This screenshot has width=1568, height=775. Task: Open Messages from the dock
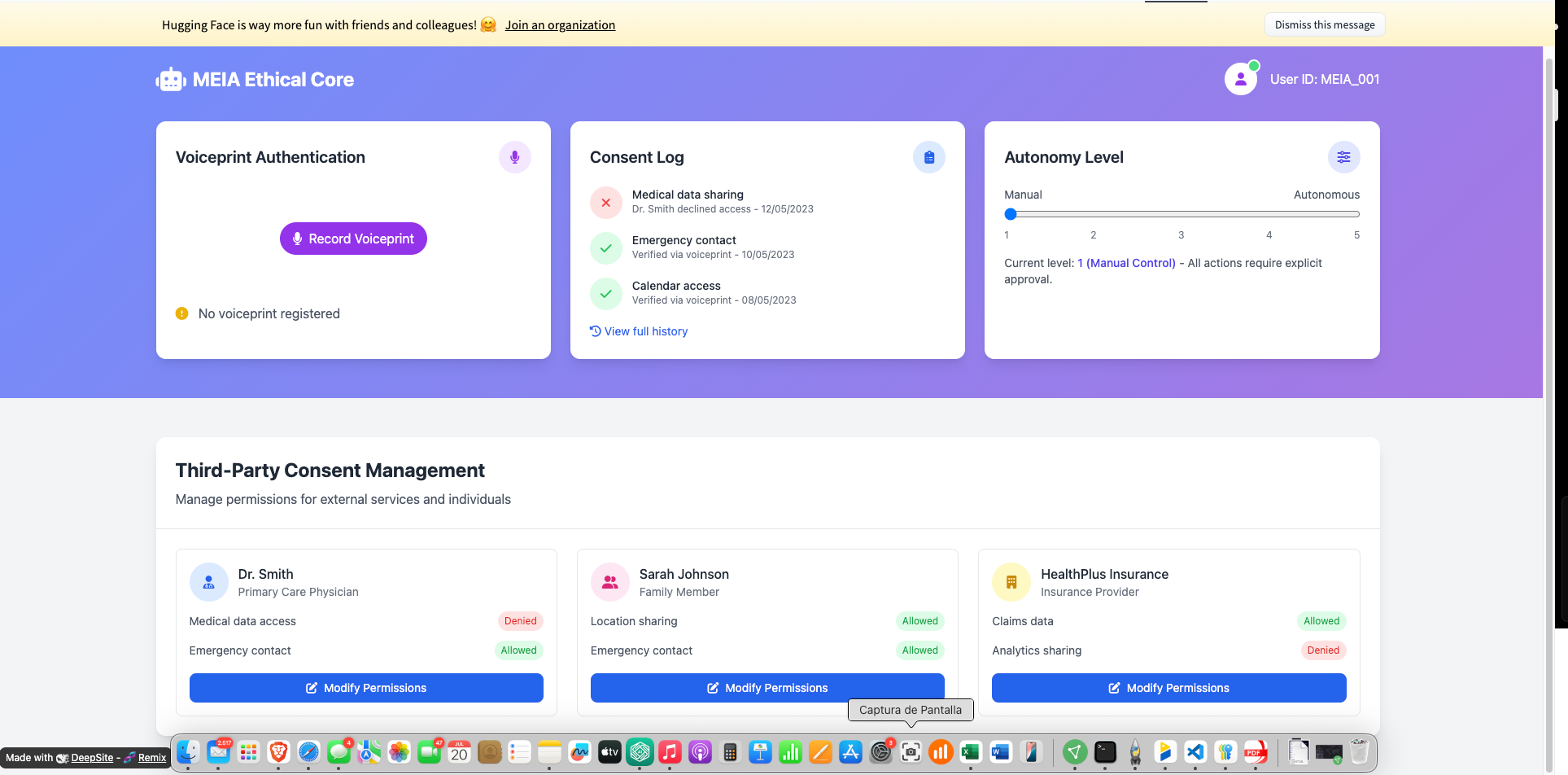[x=338, y=751]
